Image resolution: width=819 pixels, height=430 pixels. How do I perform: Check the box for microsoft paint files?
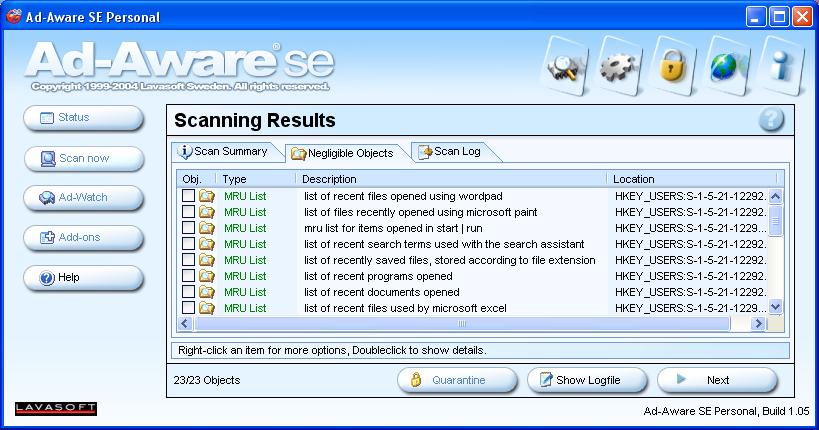(189, 212)
